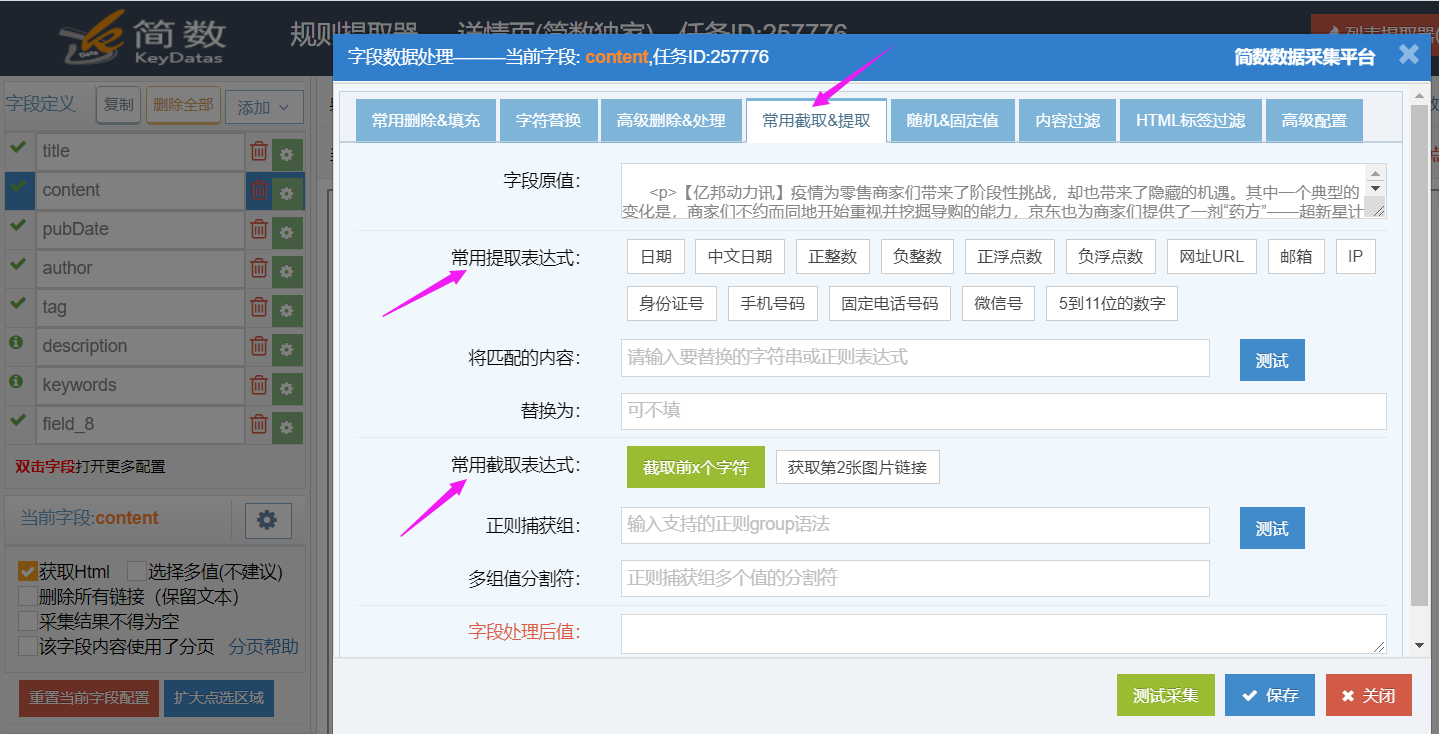1439x734 pixels.
Task: Click the info icon beside description field
Action: click(16, 342)
